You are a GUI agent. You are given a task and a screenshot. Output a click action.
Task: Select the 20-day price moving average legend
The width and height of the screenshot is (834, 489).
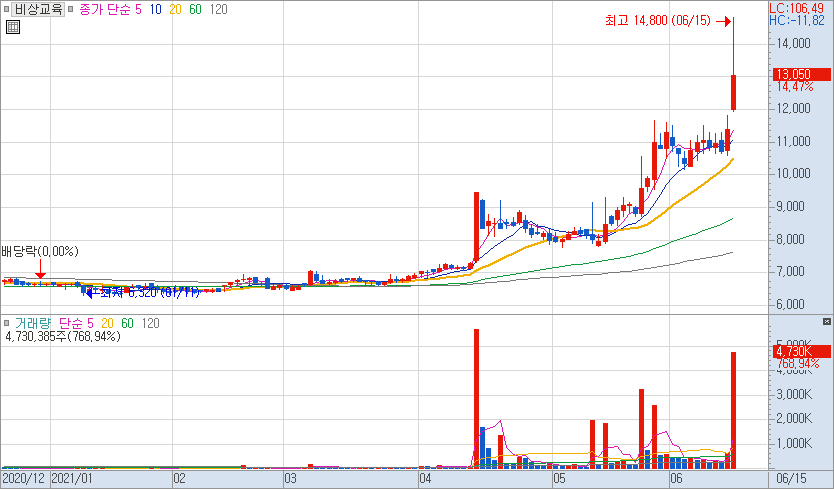176,10
